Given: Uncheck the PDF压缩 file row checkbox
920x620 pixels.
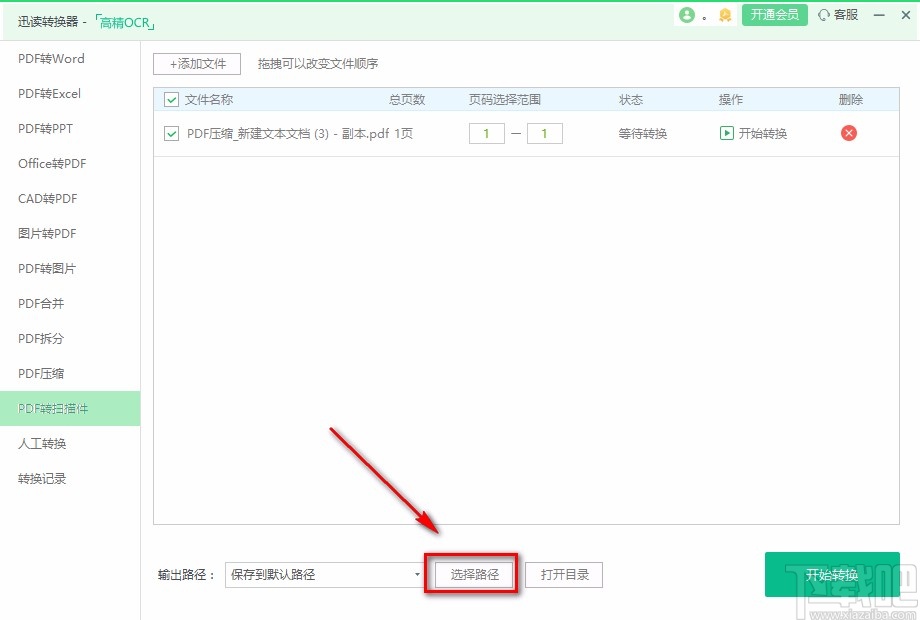Looking at the screenshot, I should tap(170, 132).
